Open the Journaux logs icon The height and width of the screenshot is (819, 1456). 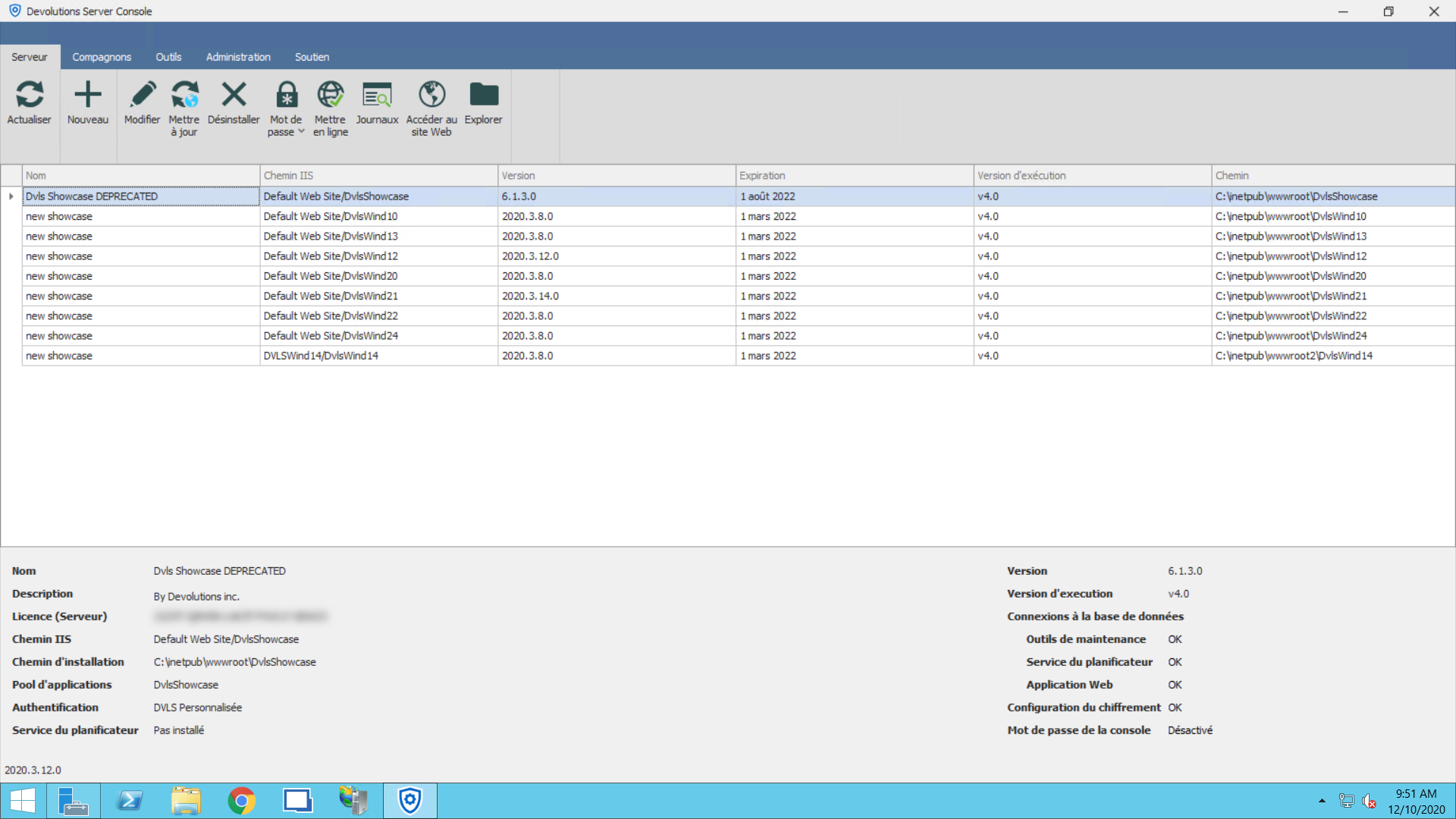(377, 96)
